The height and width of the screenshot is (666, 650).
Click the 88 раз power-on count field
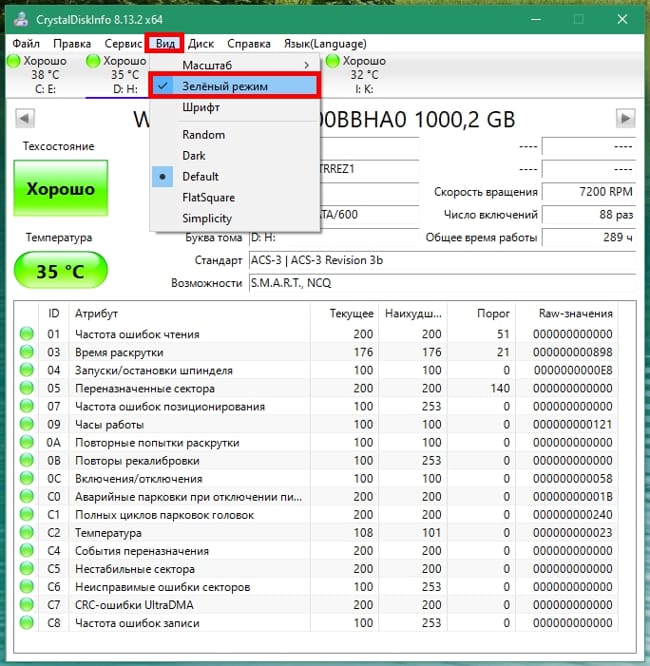(x=589, y=214)
